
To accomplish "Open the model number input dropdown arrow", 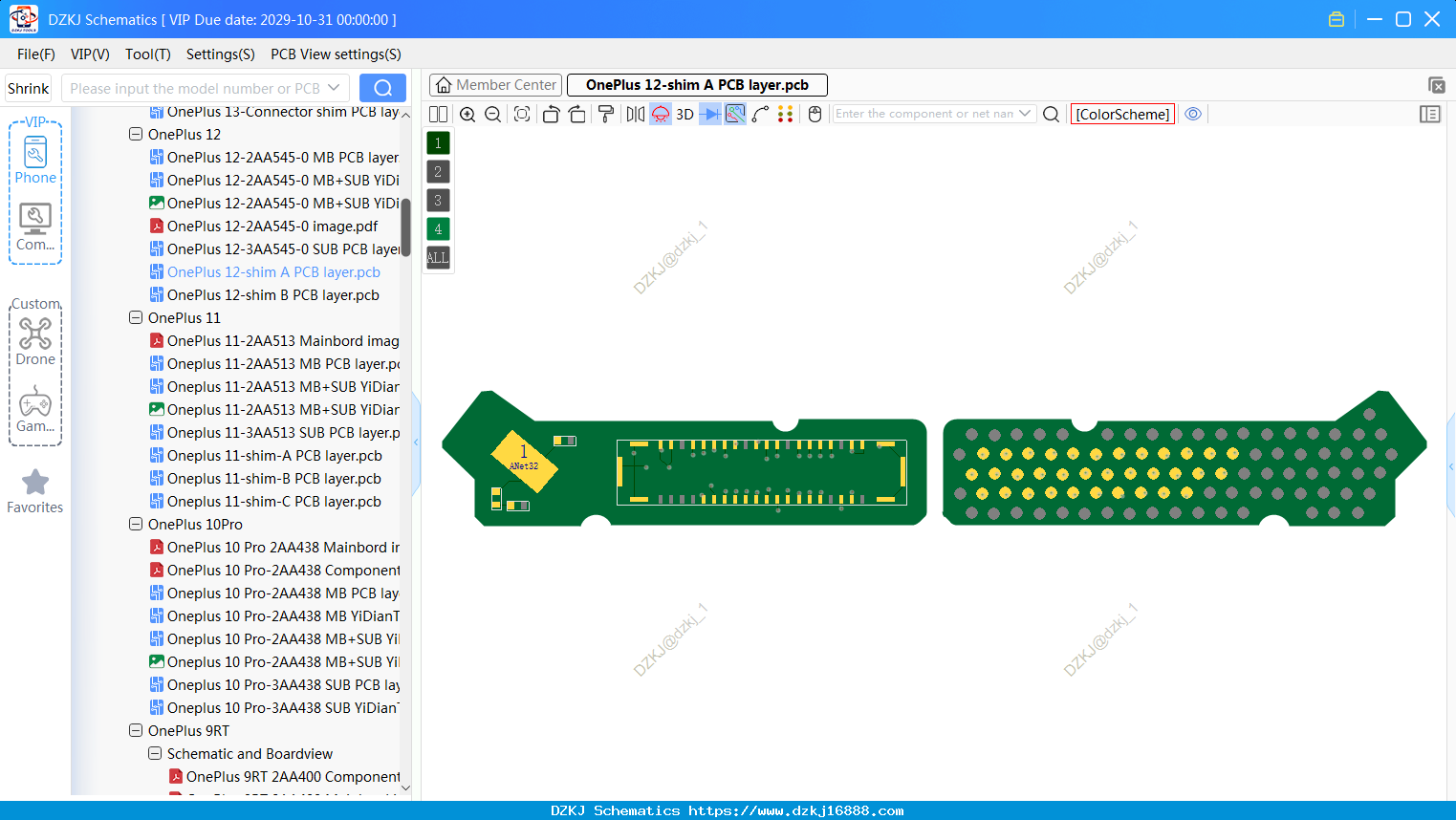I will tap(334, 88).
